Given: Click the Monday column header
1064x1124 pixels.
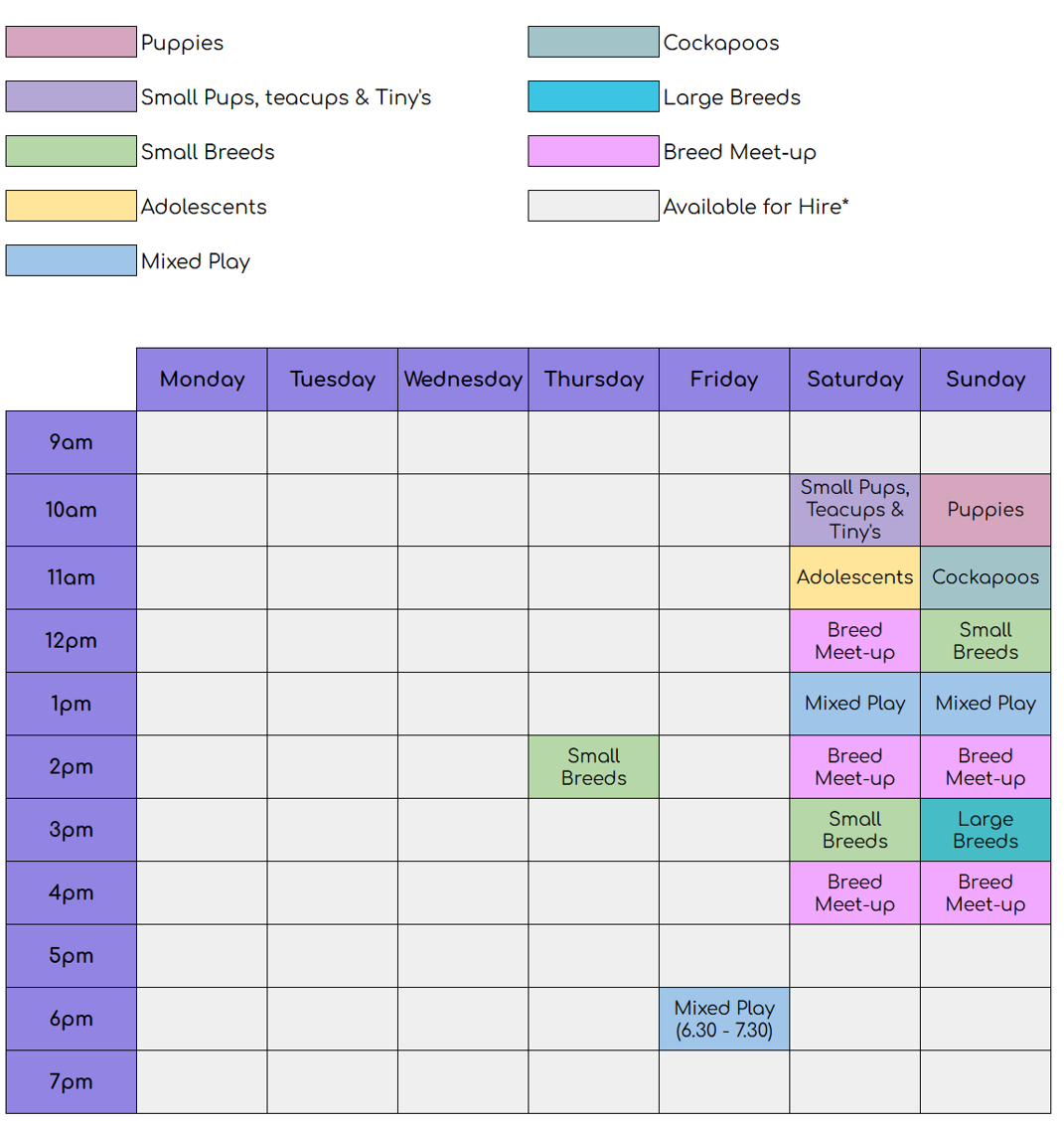Looking at the screenshot, I should coord(202,379).
